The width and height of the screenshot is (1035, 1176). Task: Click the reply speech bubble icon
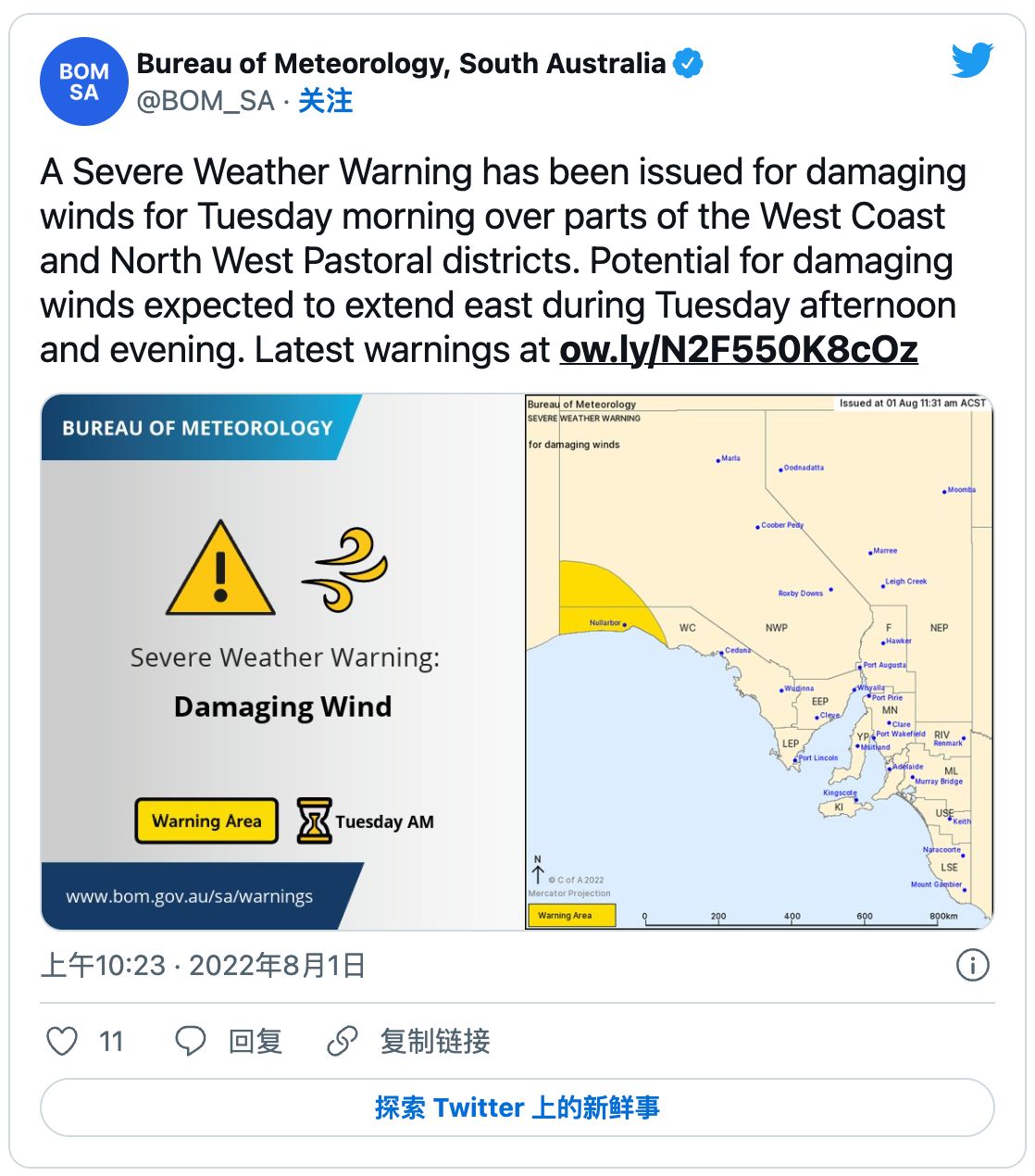190,1041
